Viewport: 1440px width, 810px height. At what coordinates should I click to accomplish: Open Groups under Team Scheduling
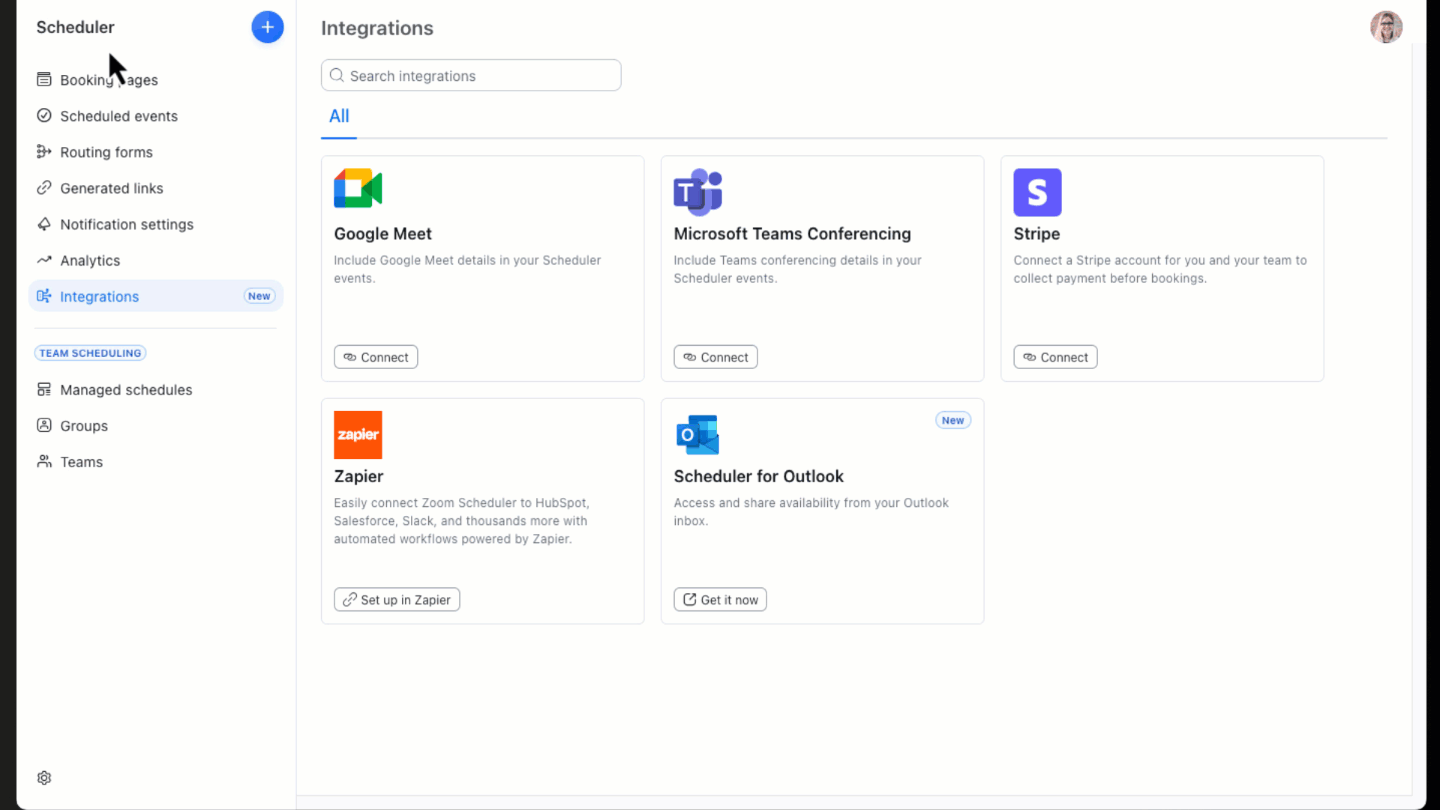pyautogui.click(x=156, y=426)
